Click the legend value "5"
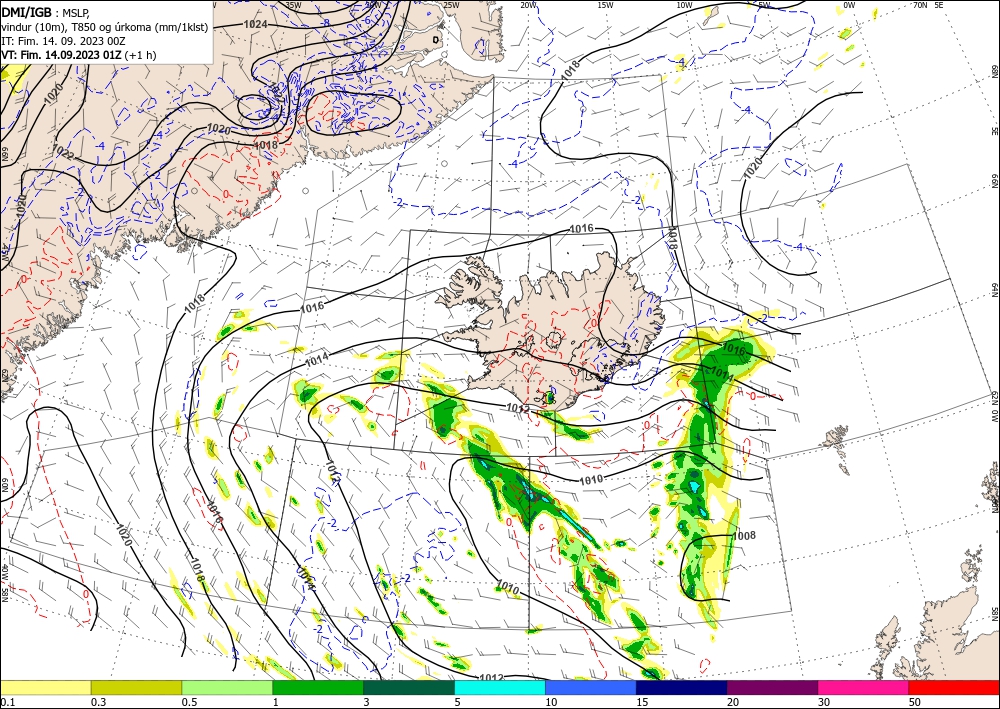1000x709 pixels. 457,701
